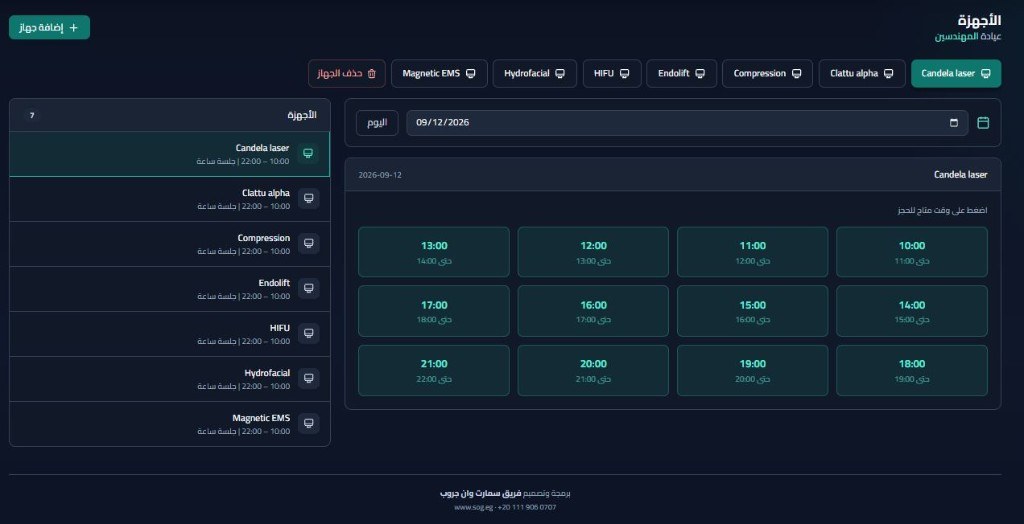Click the trash icon in delete device button
This screenshot has height=524, width=1024.
point(372,74)
